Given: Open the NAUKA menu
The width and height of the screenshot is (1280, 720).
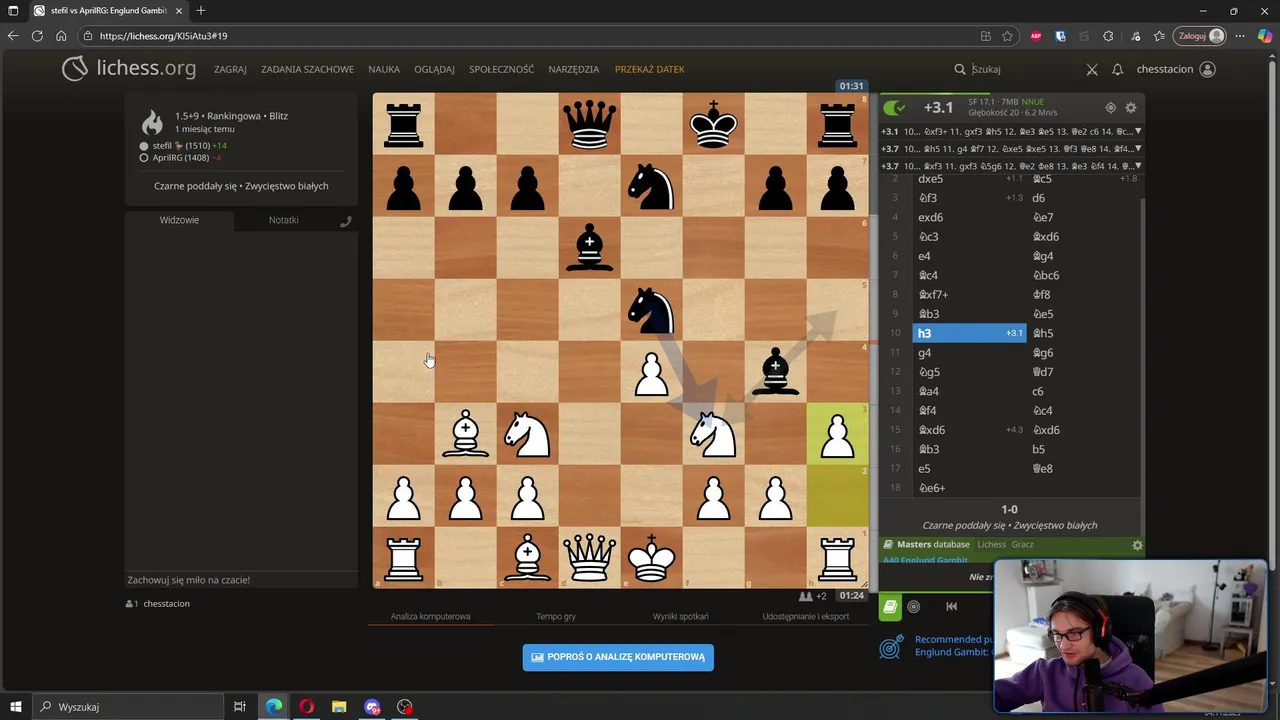Looking at the screenshot, I should tap(384, 69).
